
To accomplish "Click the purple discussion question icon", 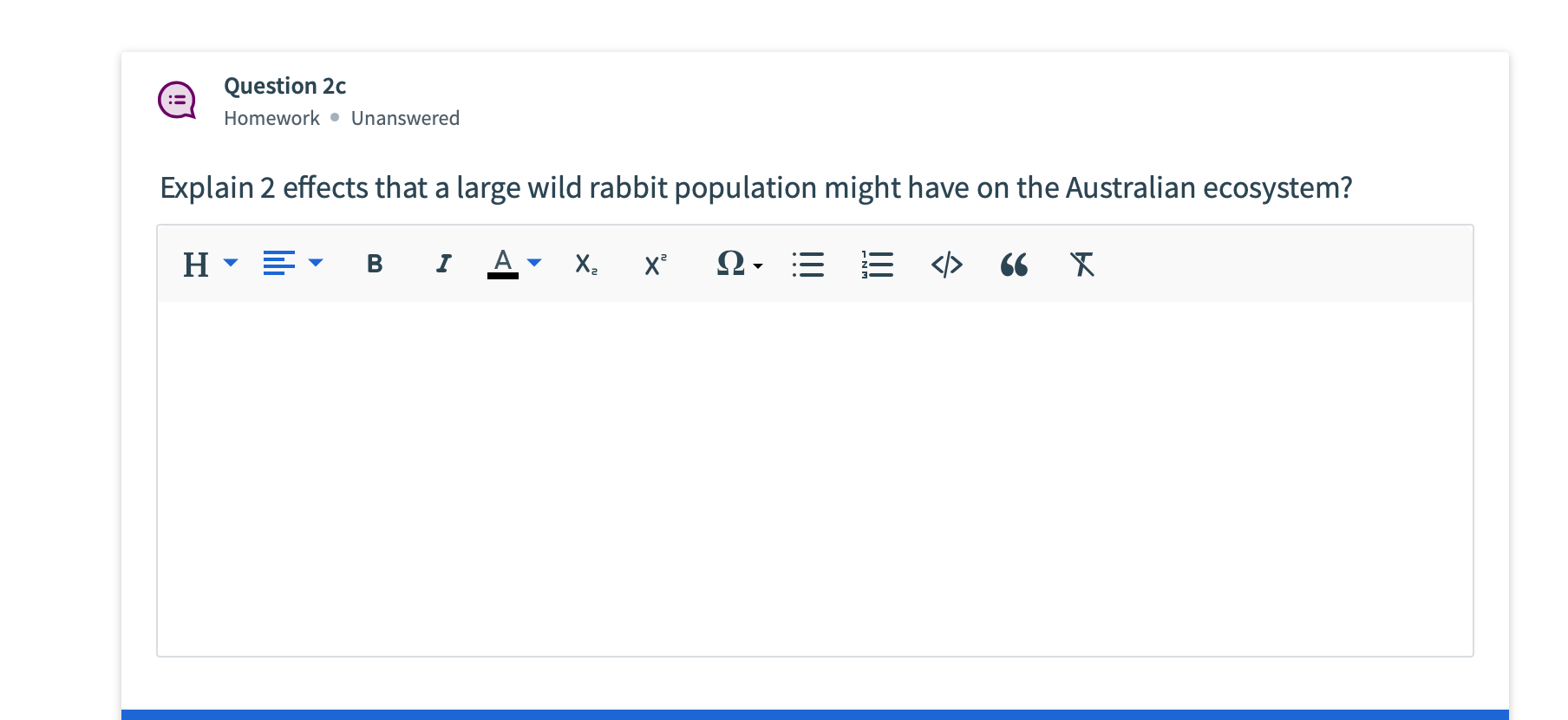I will [177, 101].
